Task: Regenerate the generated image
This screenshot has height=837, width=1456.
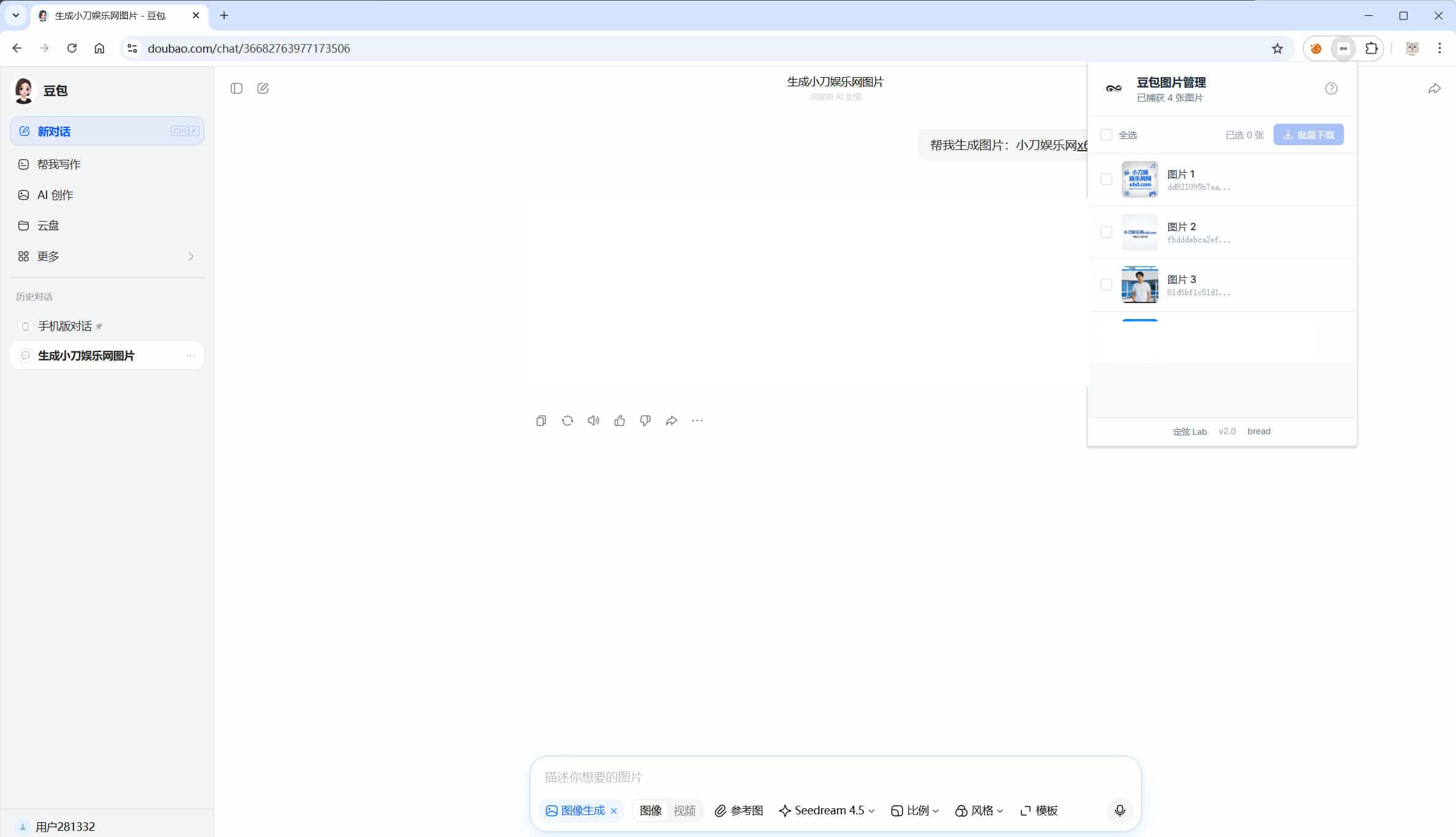Action: pyautogui.click(x=567, y=420)
